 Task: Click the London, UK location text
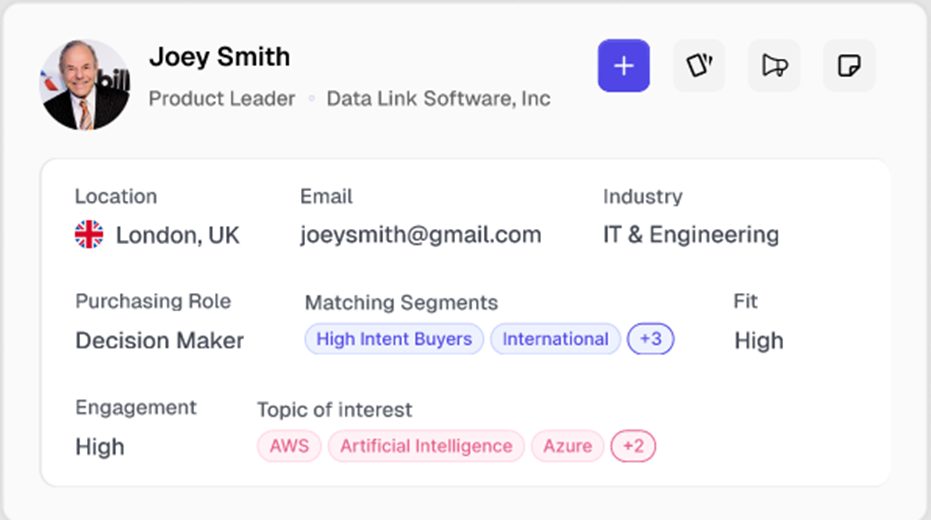coord(177,235)
